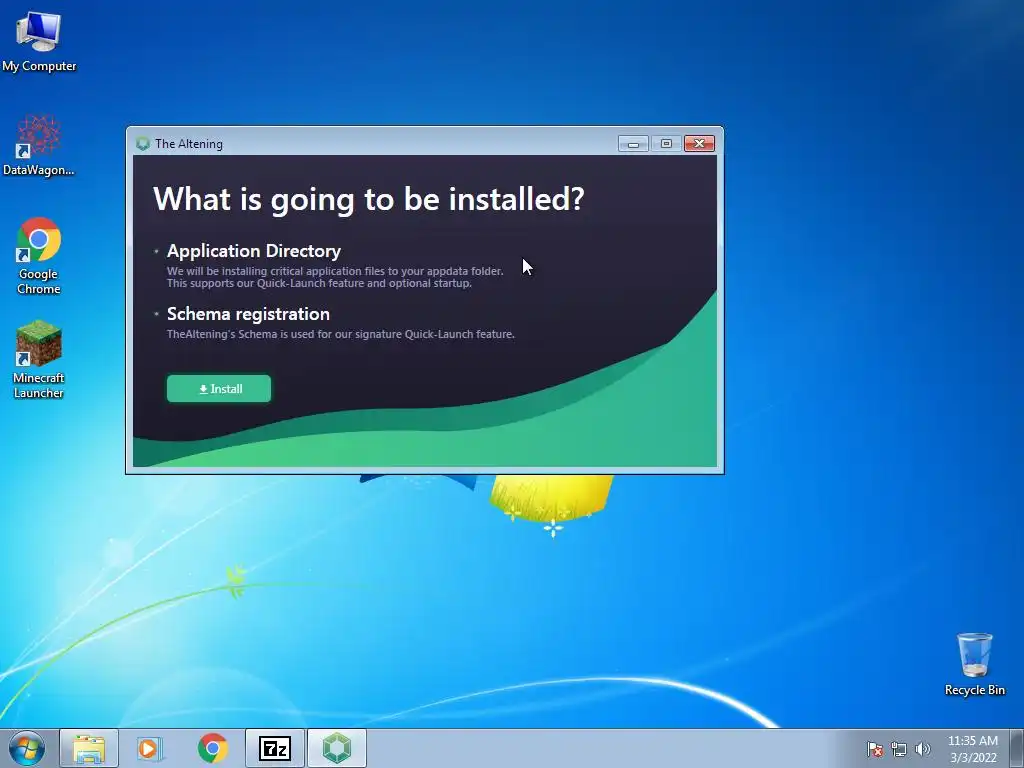Open My Computer desktop icon
Screen dimensions: 1024x768
tap(39, 40)
